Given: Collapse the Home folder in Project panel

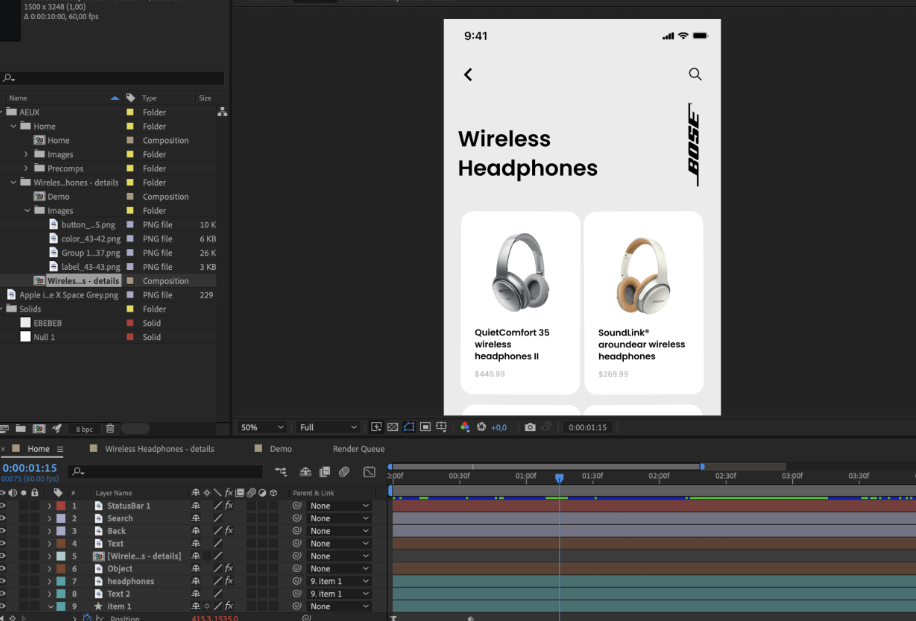Looking at the screenshot, I should tap(13, 126).
